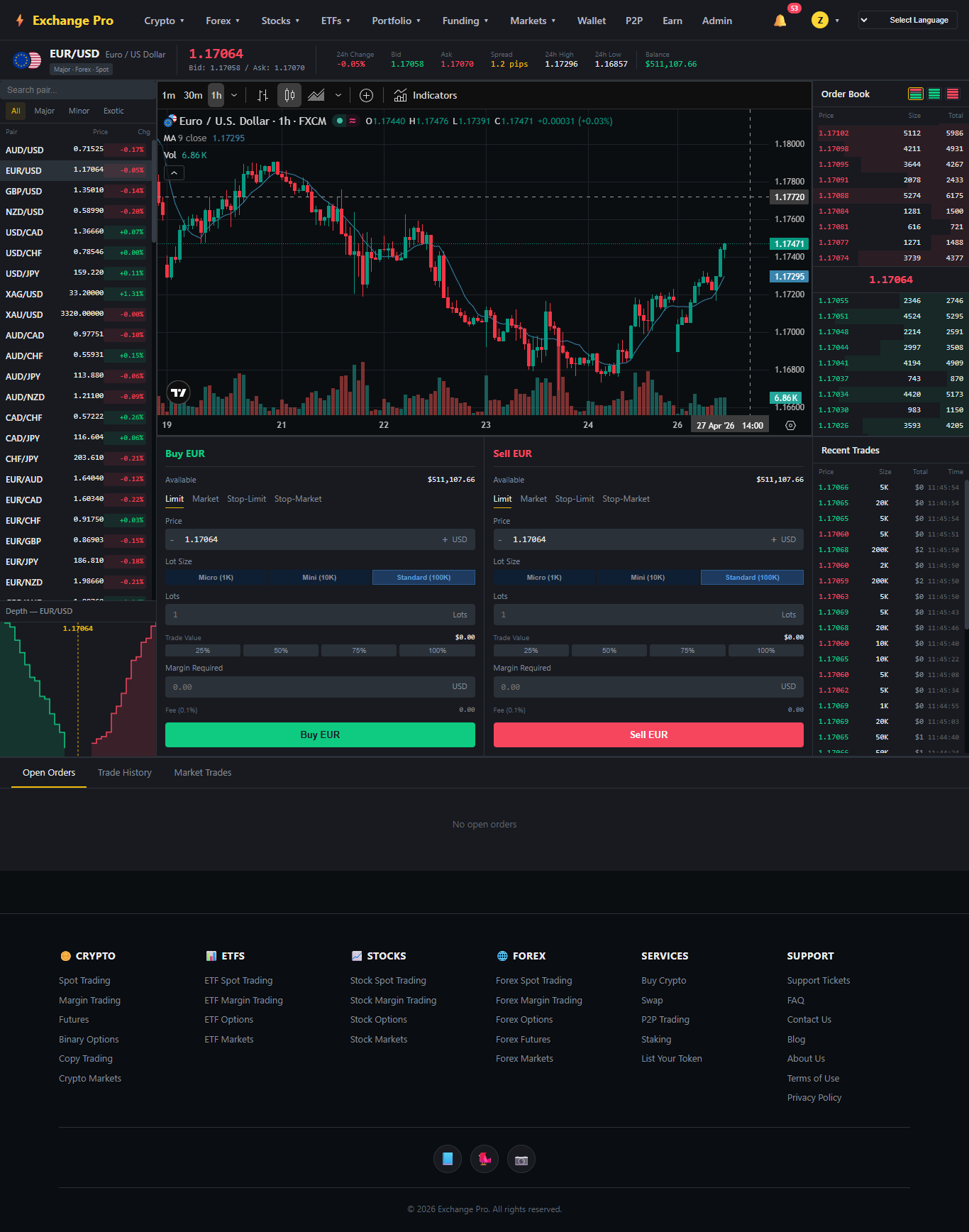Image resolution: width=969 pixels, height=1232 pixels.
Task: Show both bids and asks in Order Book
Action: [x=916, y=94]
